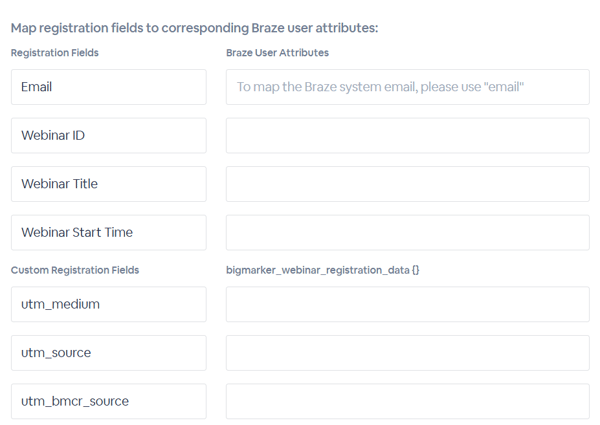Select the utm_source custom field

(x=108, y=353)
